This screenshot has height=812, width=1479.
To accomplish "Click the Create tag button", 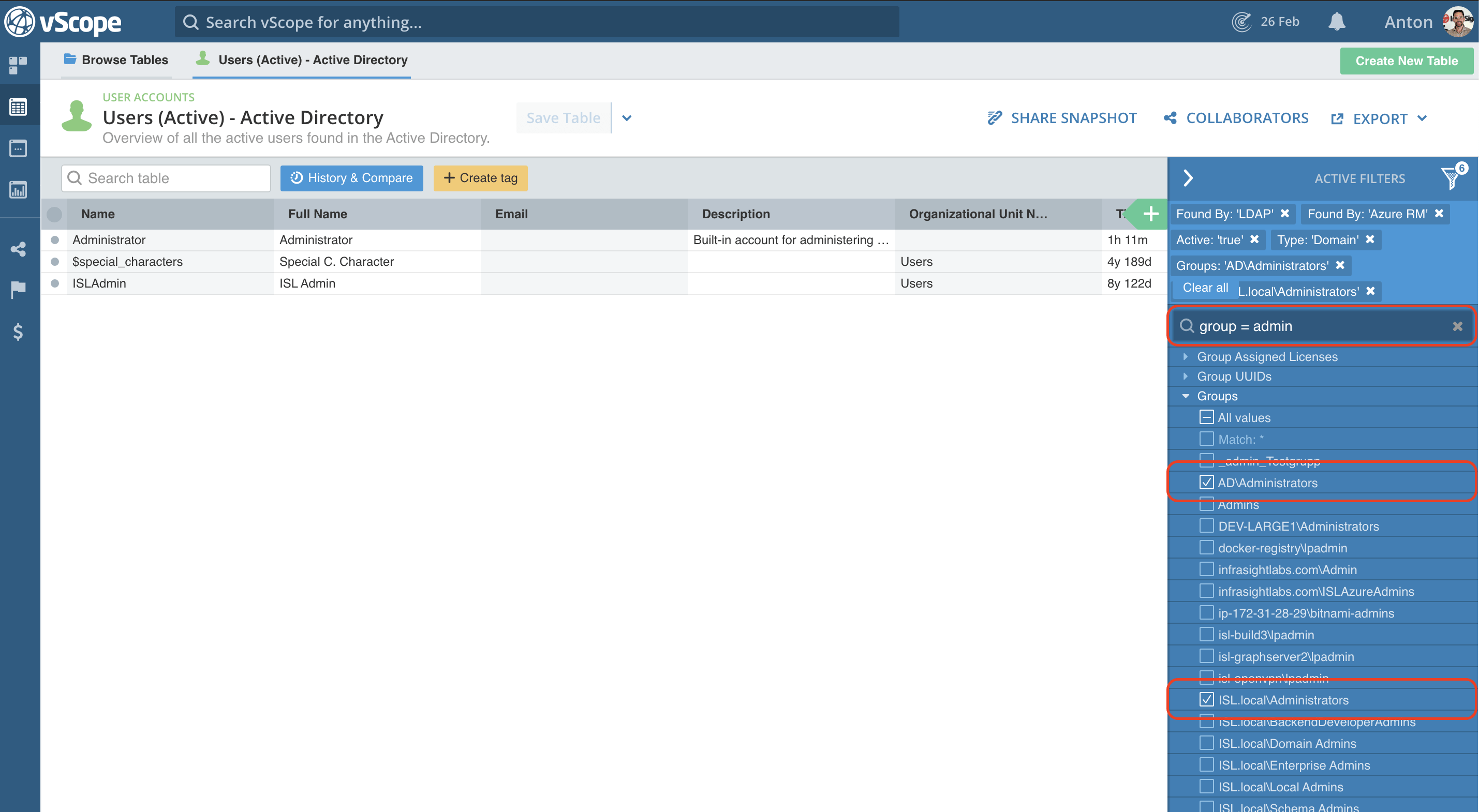I will tap(481, 178).
